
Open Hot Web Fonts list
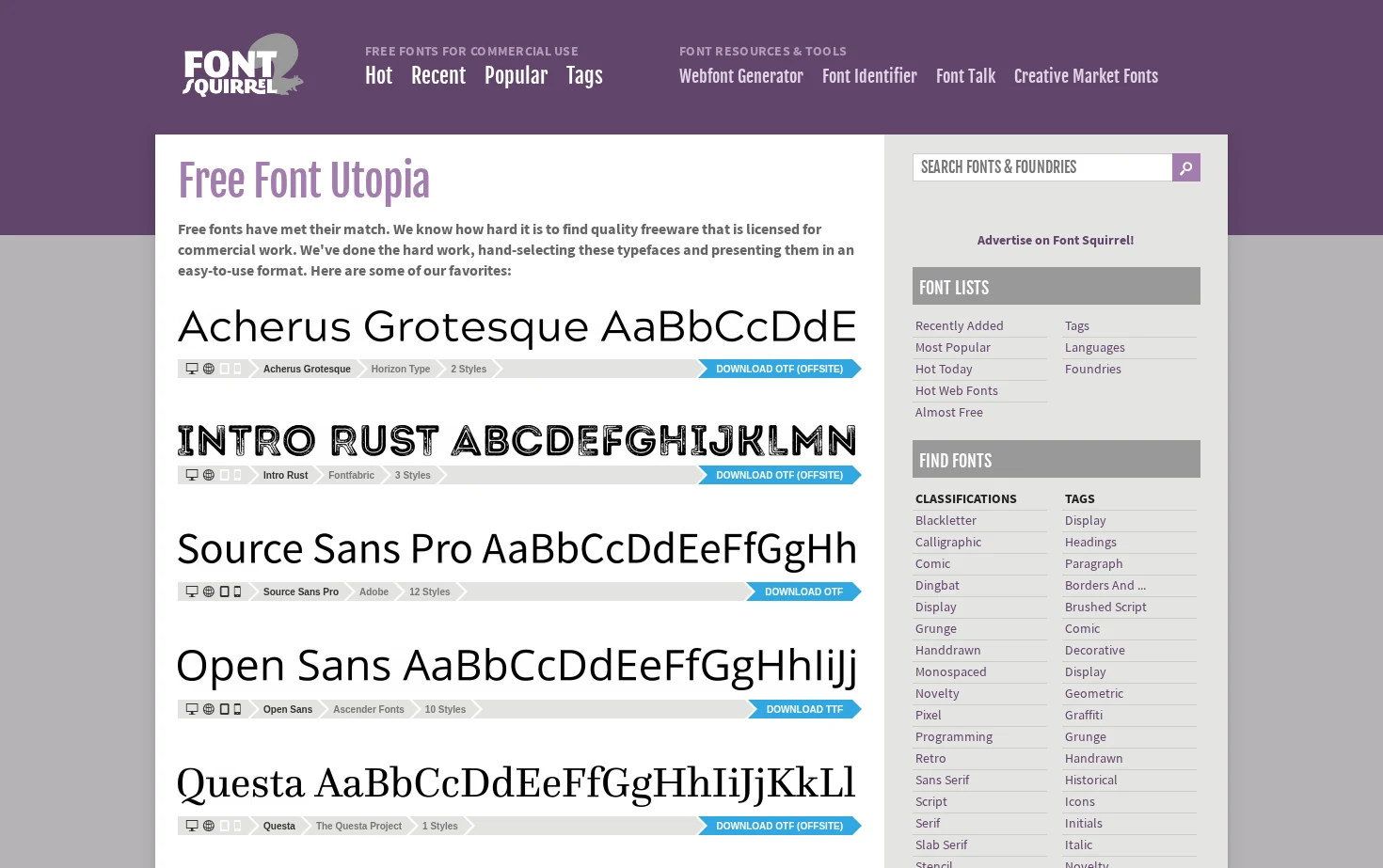click(957, 390)
